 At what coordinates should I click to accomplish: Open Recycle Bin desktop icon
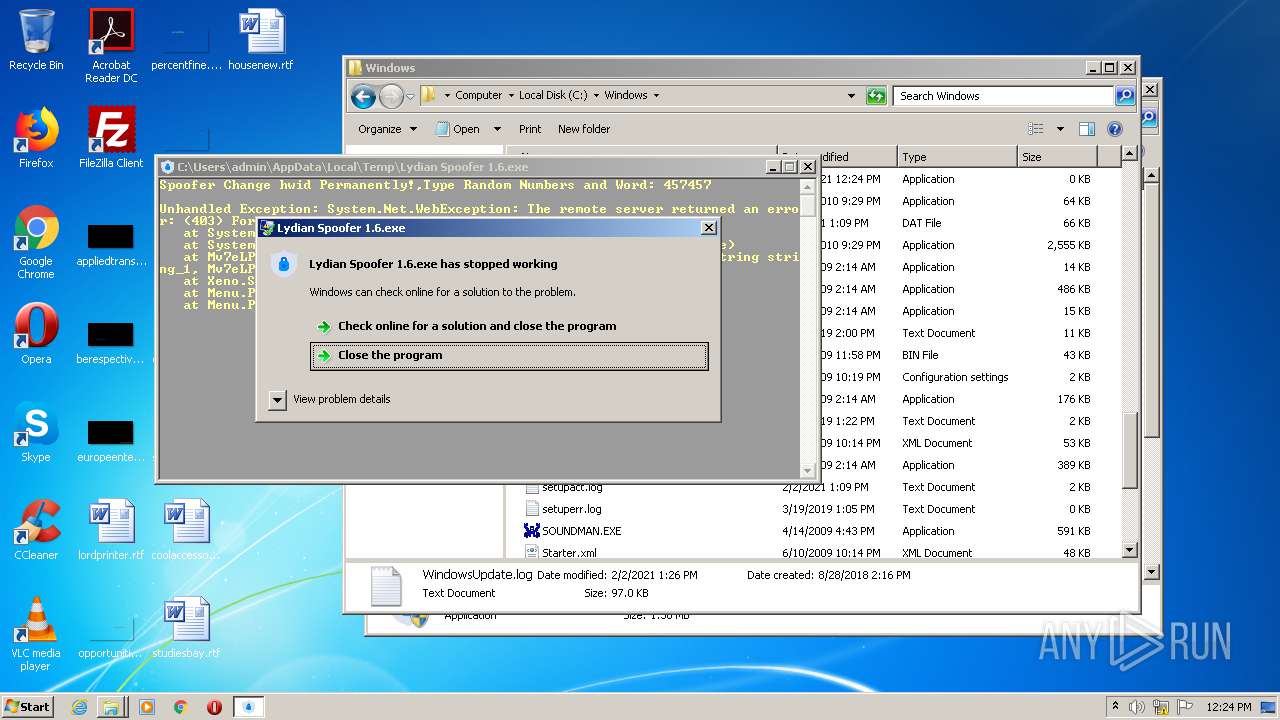[x=36, y=40]
